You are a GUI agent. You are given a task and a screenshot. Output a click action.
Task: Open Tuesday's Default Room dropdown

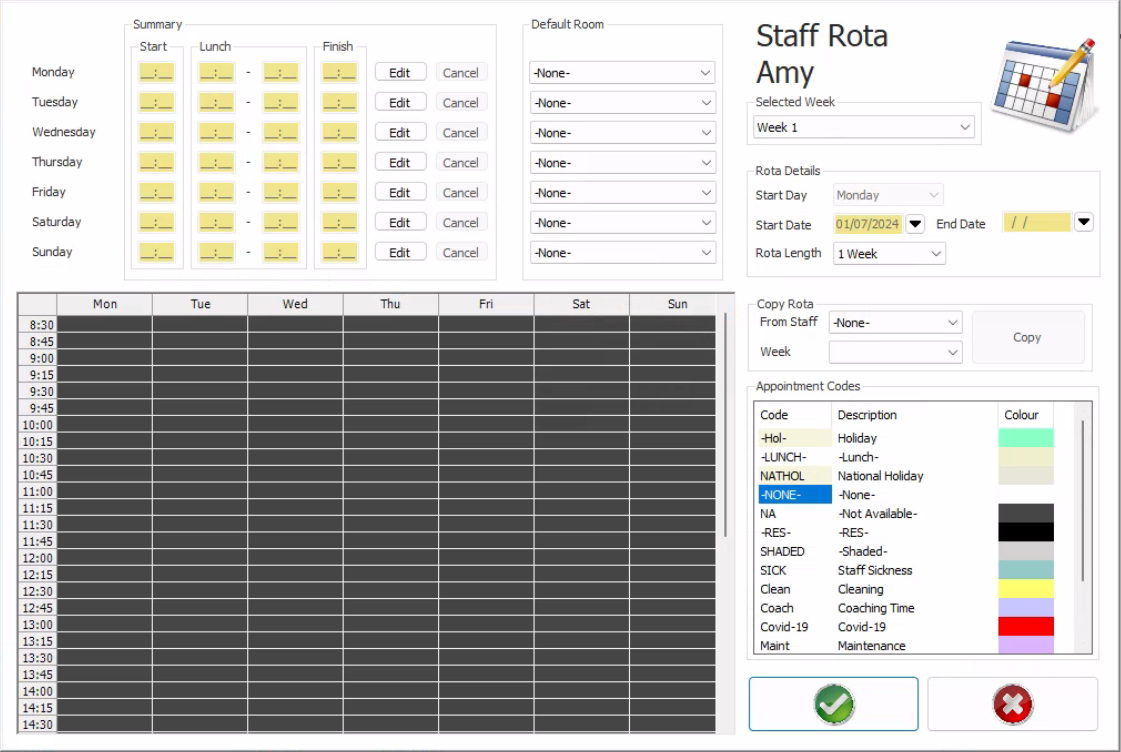[x=622, y=103]
